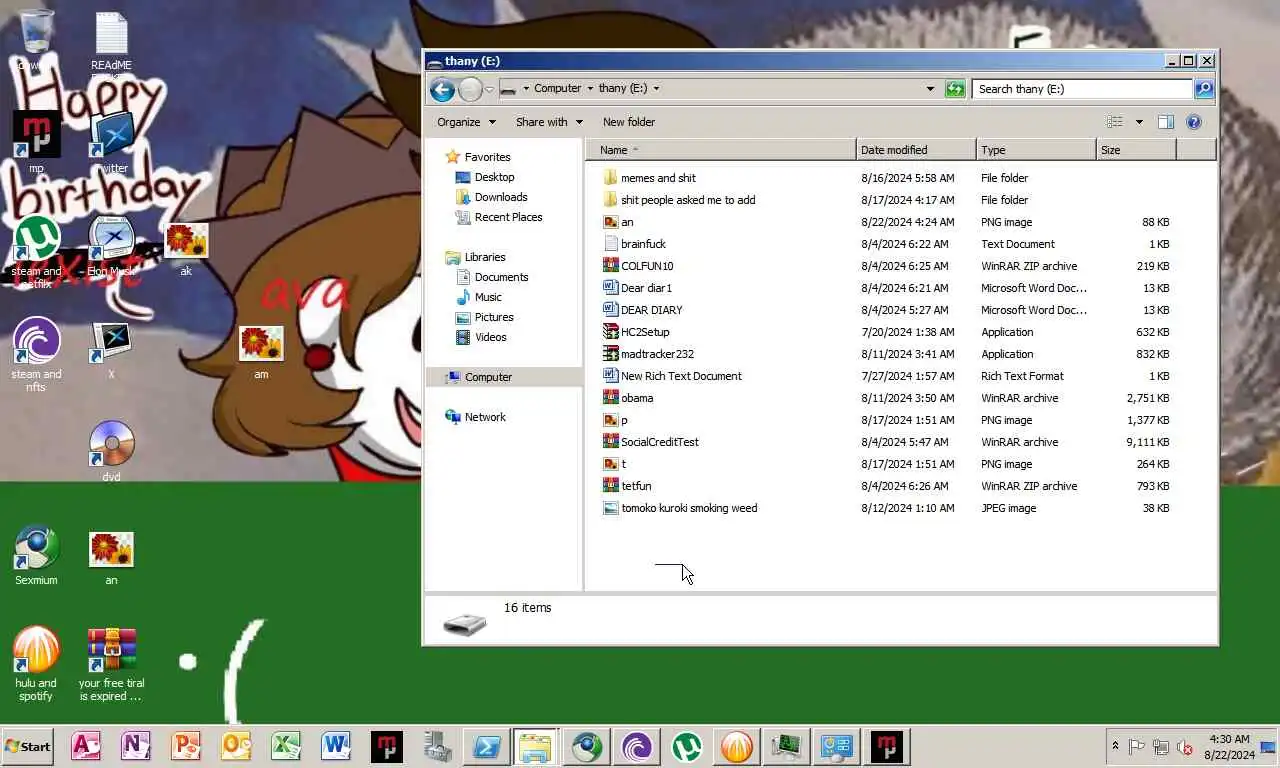Launch PowerPoint from the taskbar
Viewport: 1280px width, 768px height.
point(186,746)
